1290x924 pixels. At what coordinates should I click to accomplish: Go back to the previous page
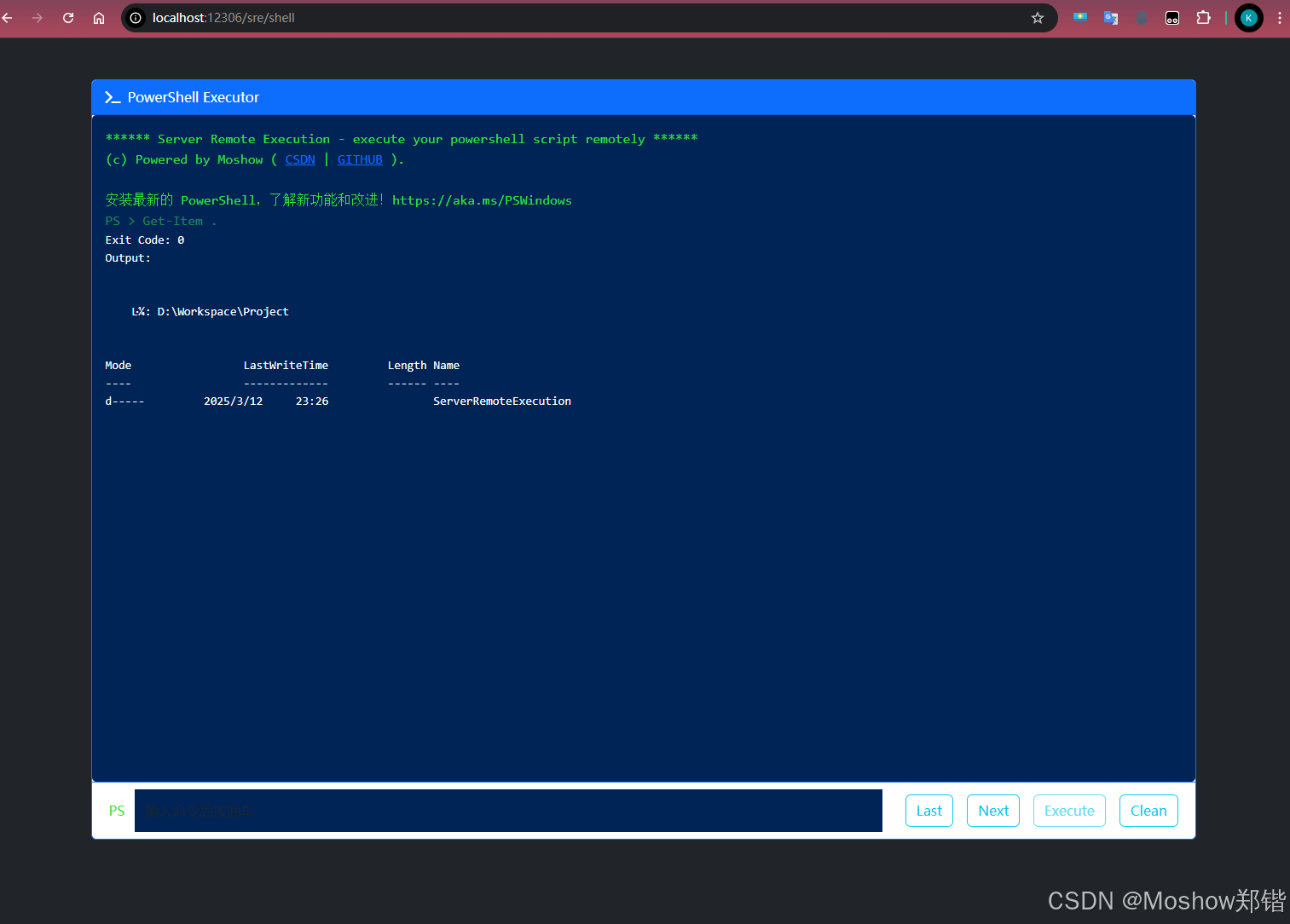[8, 18]
